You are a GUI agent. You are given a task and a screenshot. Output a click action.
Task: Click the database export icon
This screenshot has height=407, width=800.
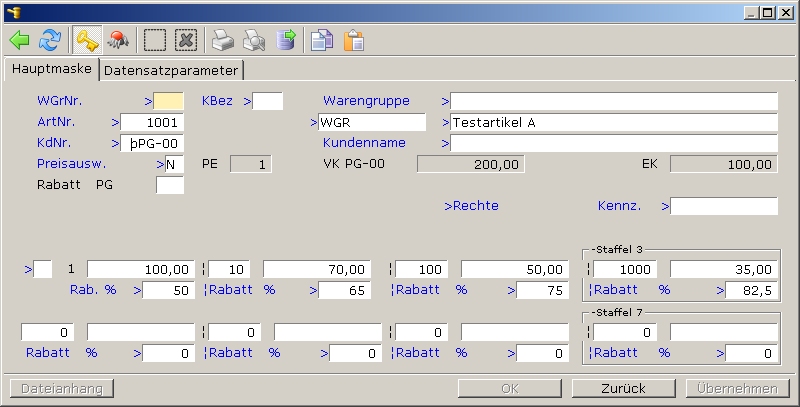tap(286, 40)
